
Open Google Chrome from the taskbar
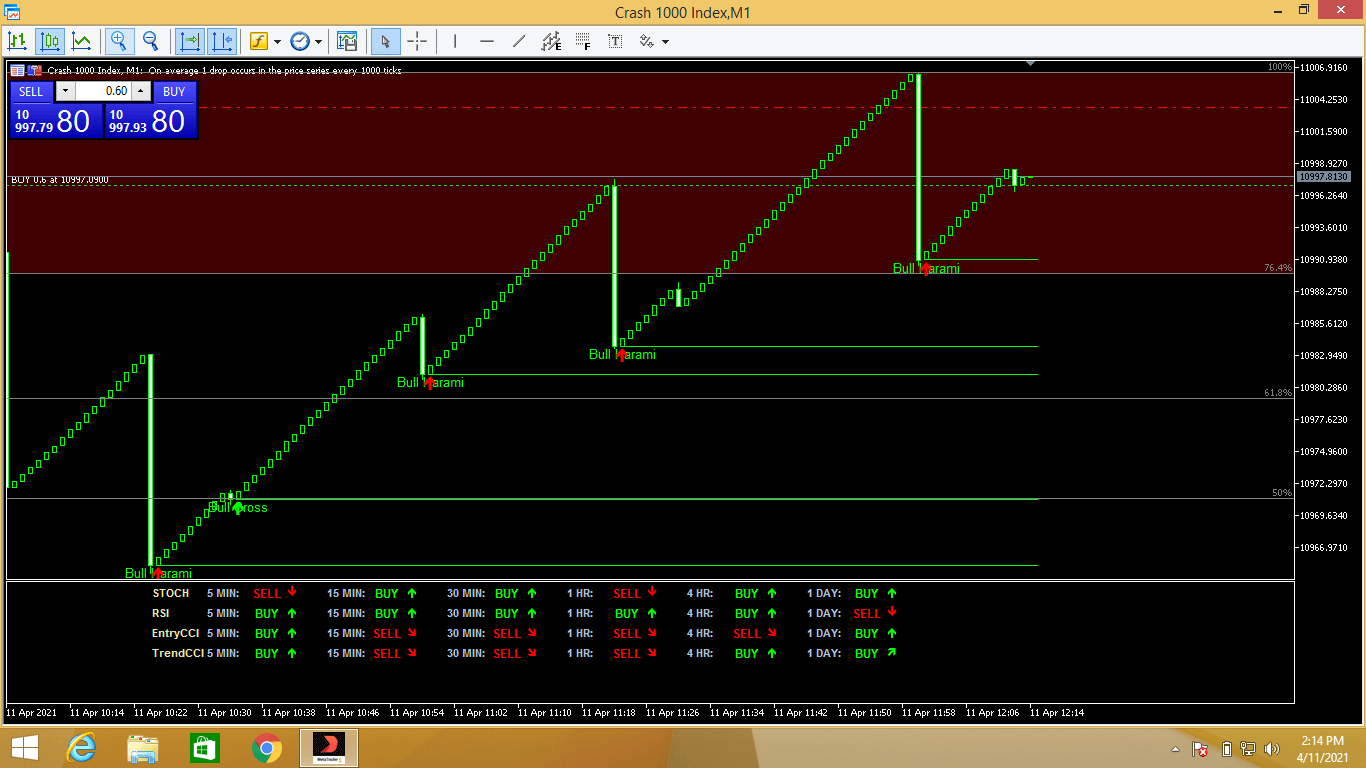(266, 748)
